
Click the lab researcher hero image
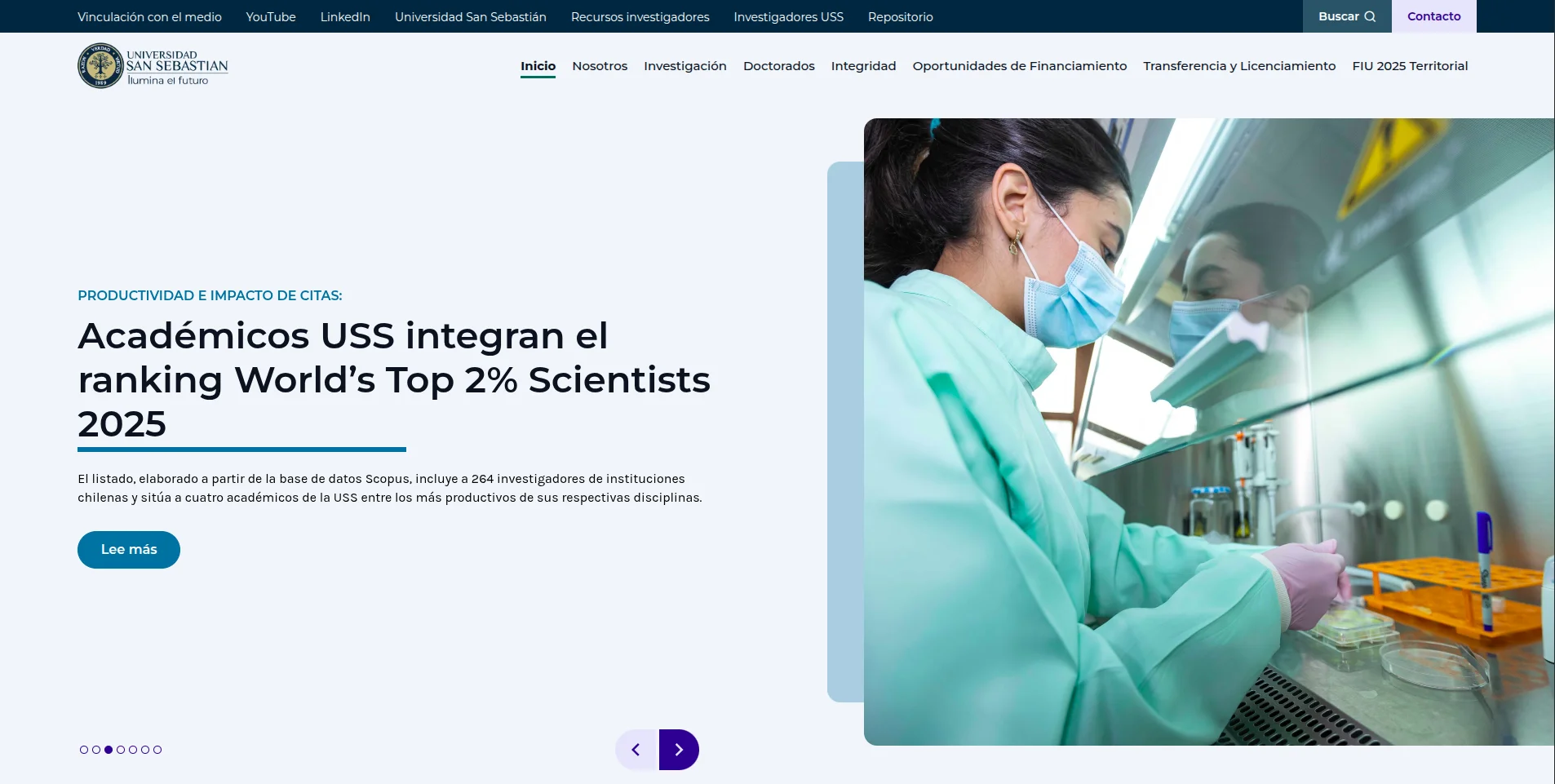(x=1207, y=432)
